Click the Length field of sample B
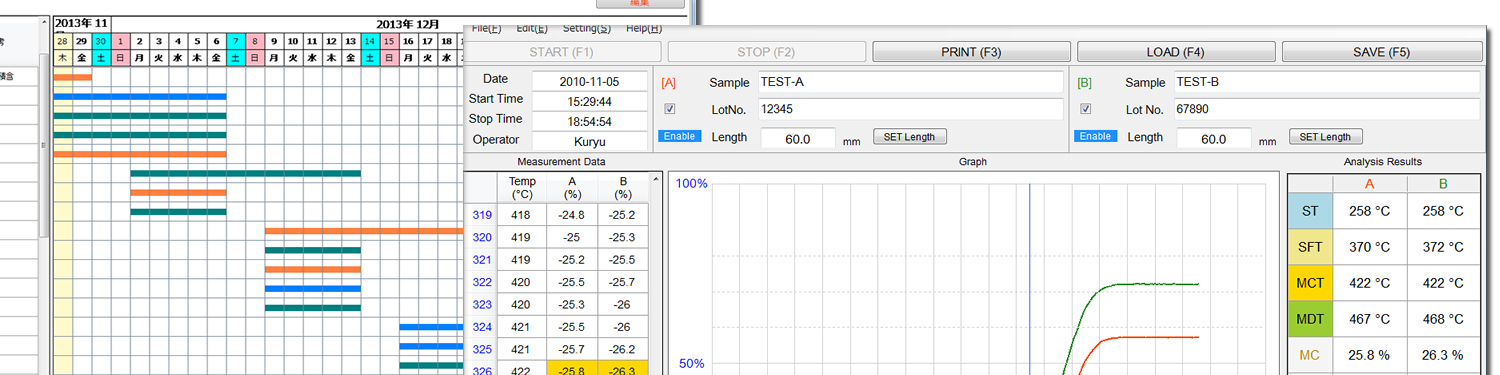Screen dimensions: 1500x375 [x=1214, y=139]
